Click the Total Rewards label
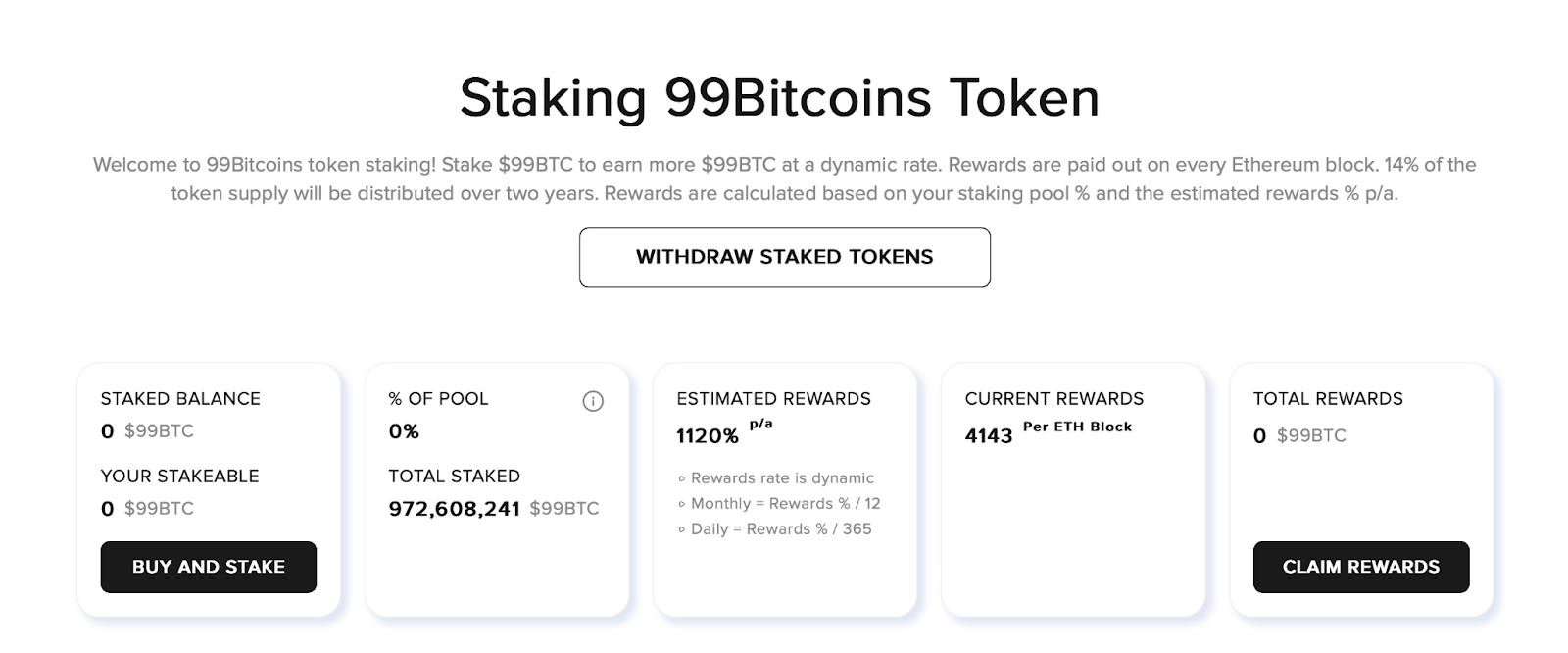The width and height of the screenshot is (1568, 653). pos(1328,399)
